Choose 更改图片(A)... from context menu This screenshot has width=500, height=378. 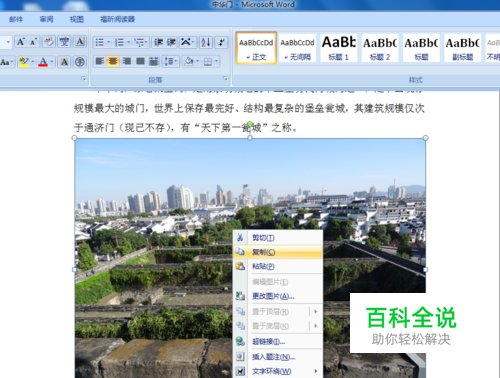click(279, 296)
